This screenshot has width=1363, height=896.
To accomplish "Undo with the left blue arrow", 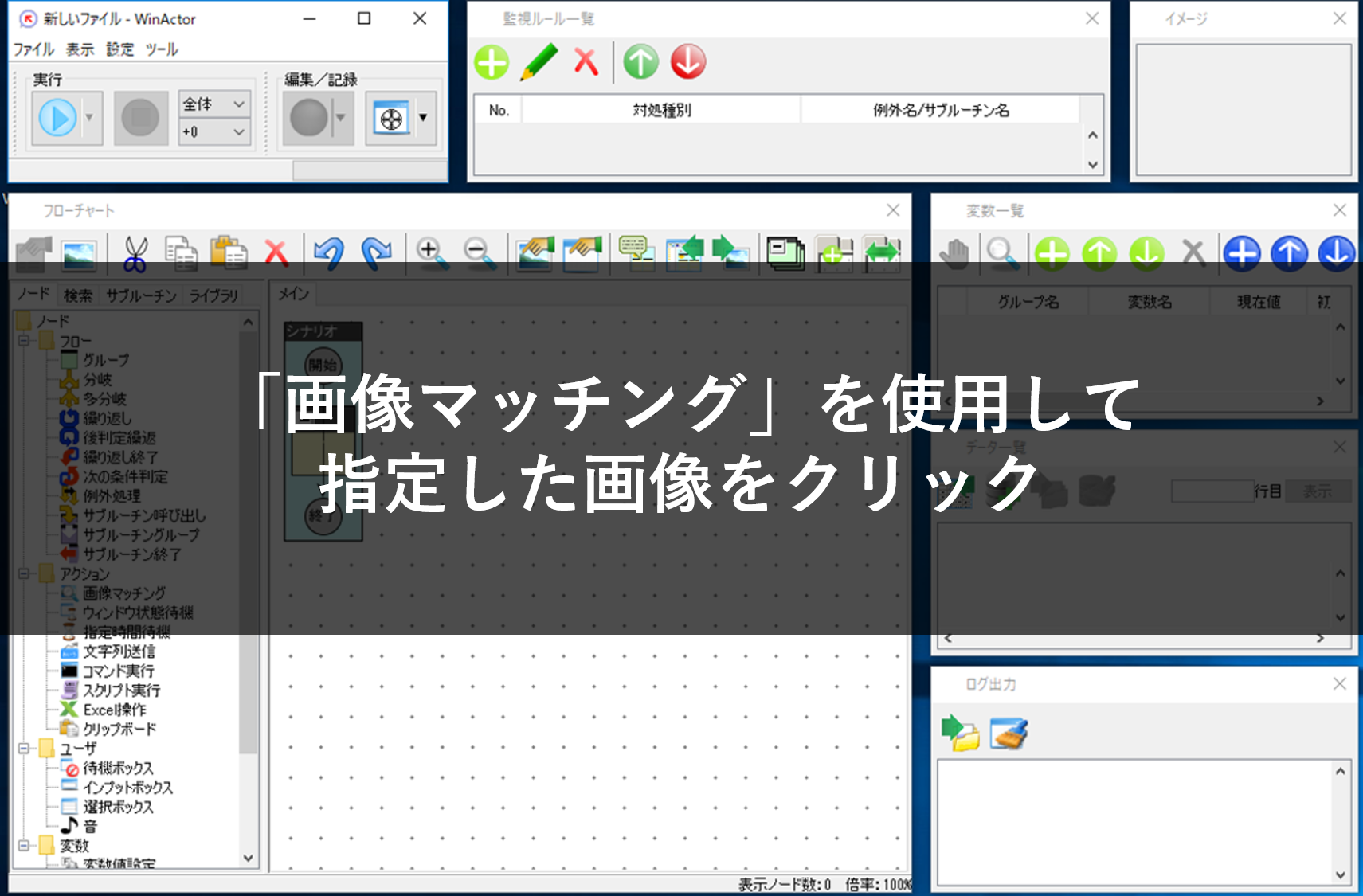I will (328, 252).
